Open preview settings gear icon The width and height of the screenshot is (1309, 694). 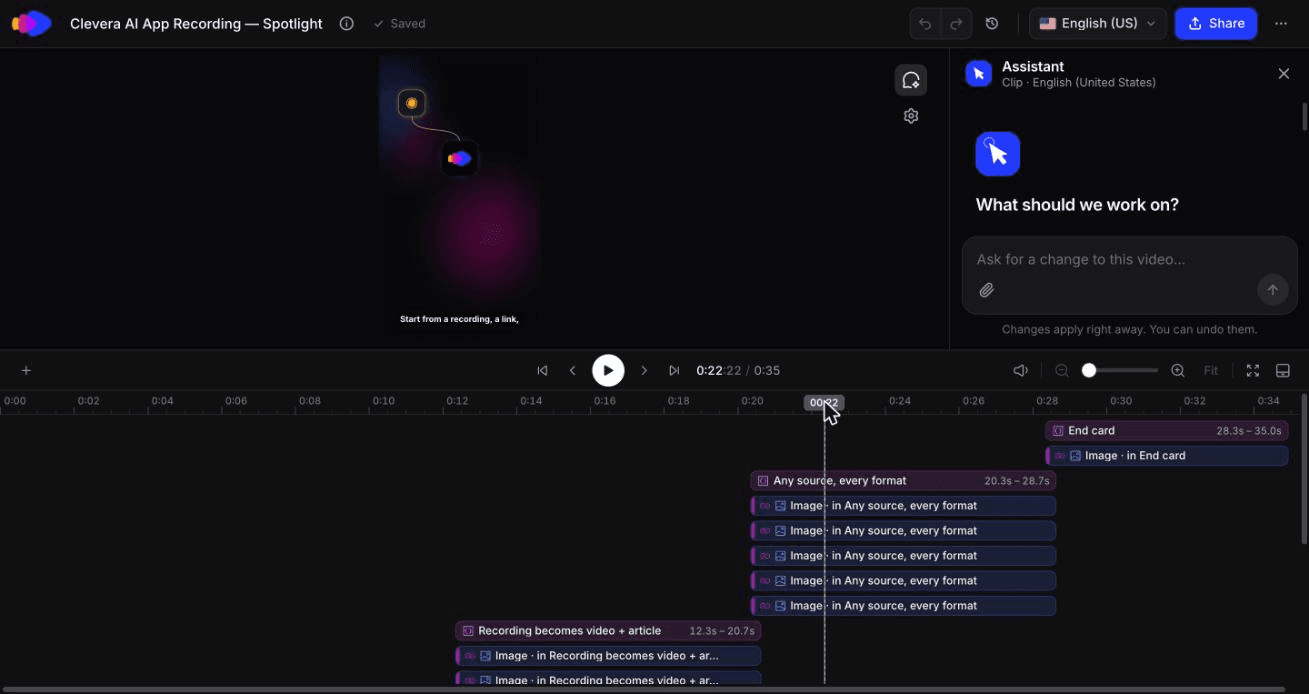click(x=910, y=116)
